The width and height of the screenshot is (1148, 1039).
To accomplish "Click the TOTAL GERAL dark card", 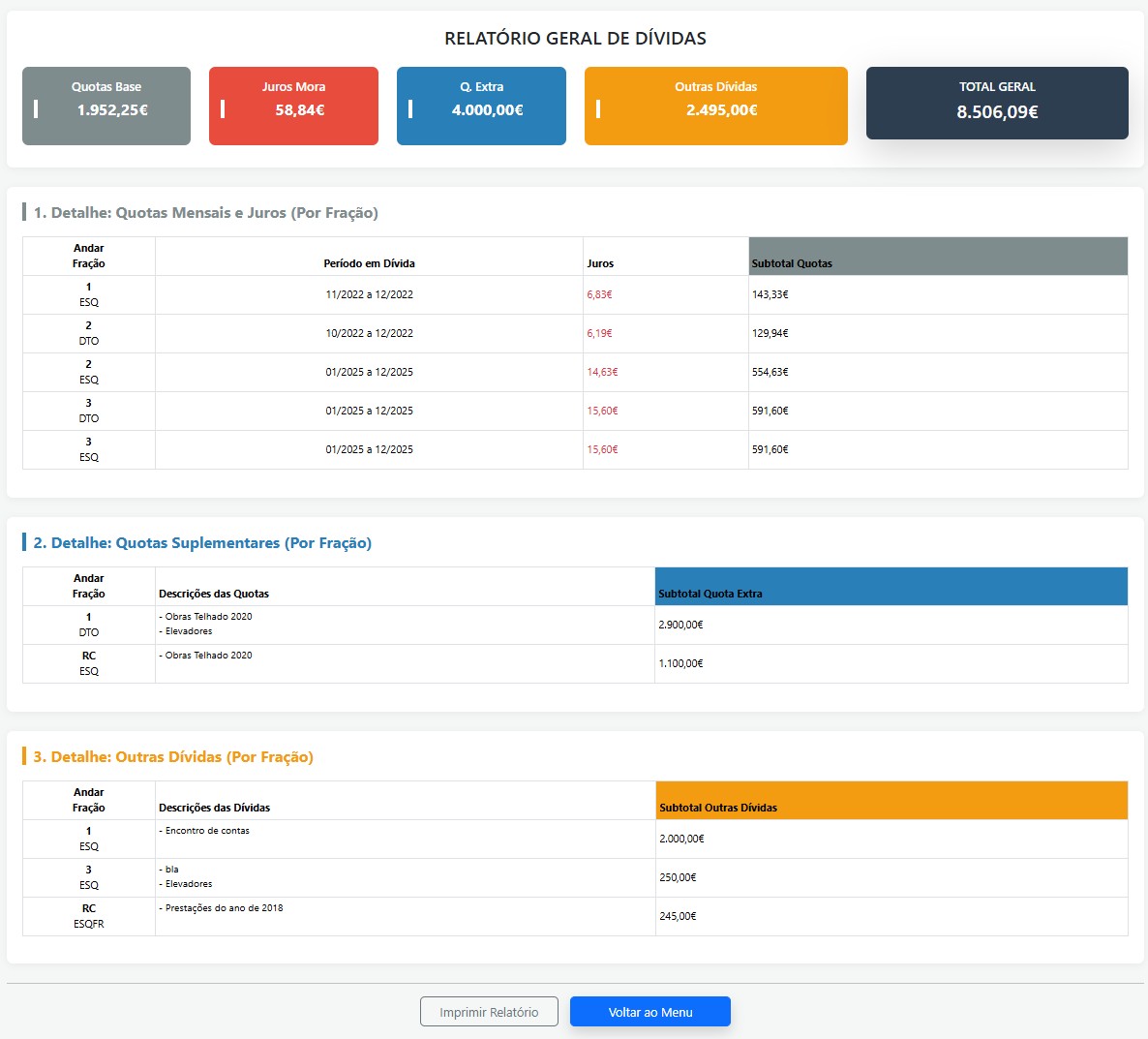I will [x=997, y=104].
